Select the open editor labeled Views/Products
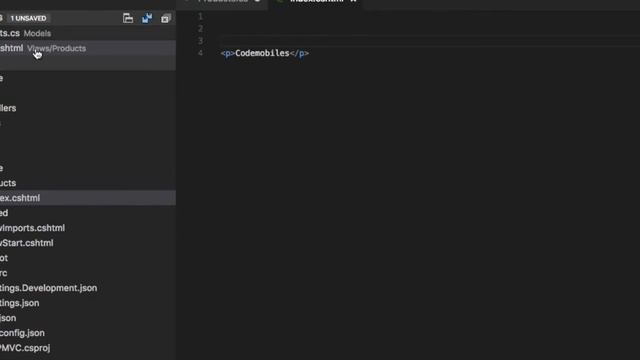 88,48
